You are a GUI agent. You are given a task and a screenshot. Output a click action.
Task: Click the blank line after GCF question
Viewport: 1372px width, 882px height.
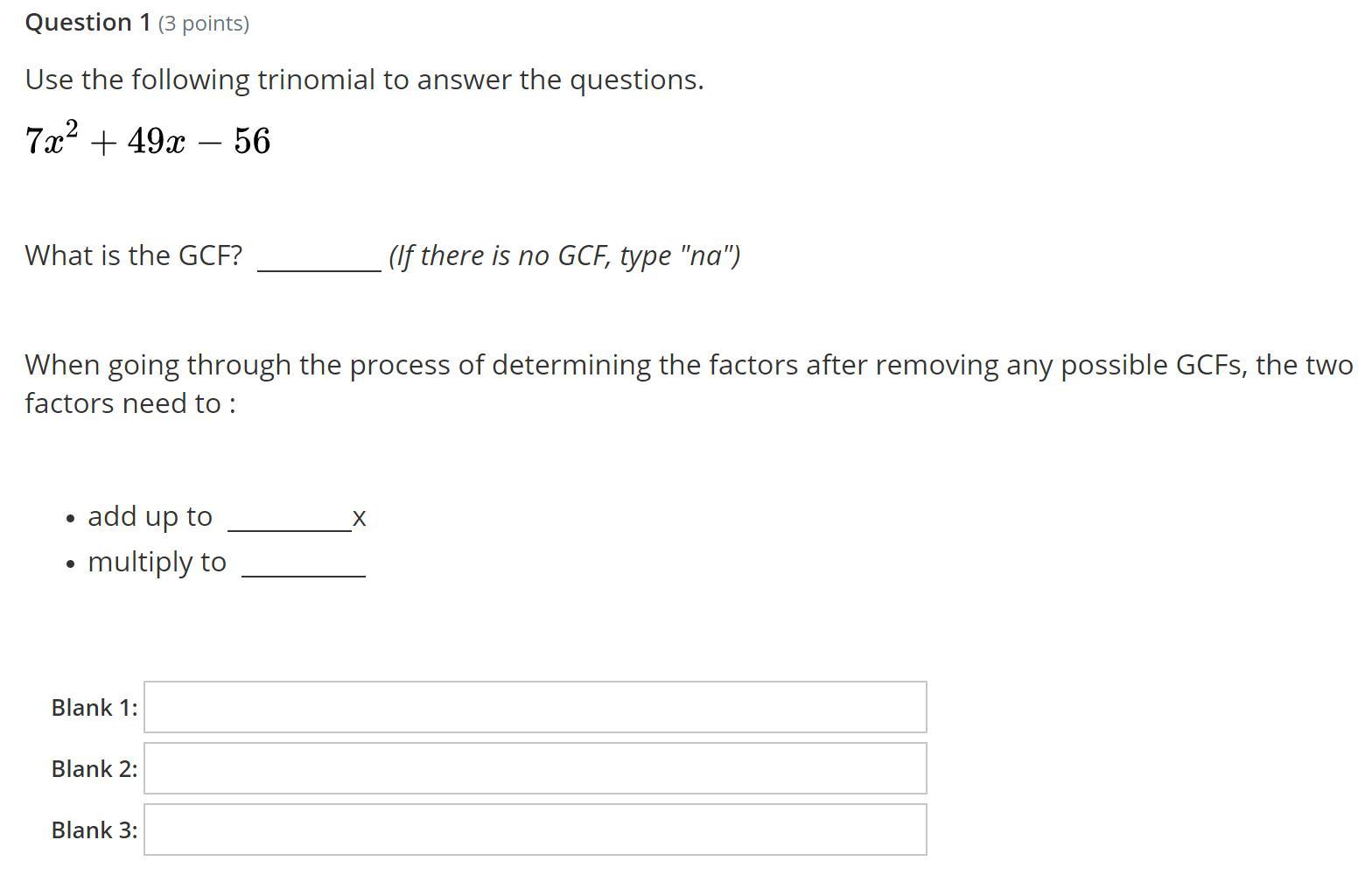tap(318, 262)
